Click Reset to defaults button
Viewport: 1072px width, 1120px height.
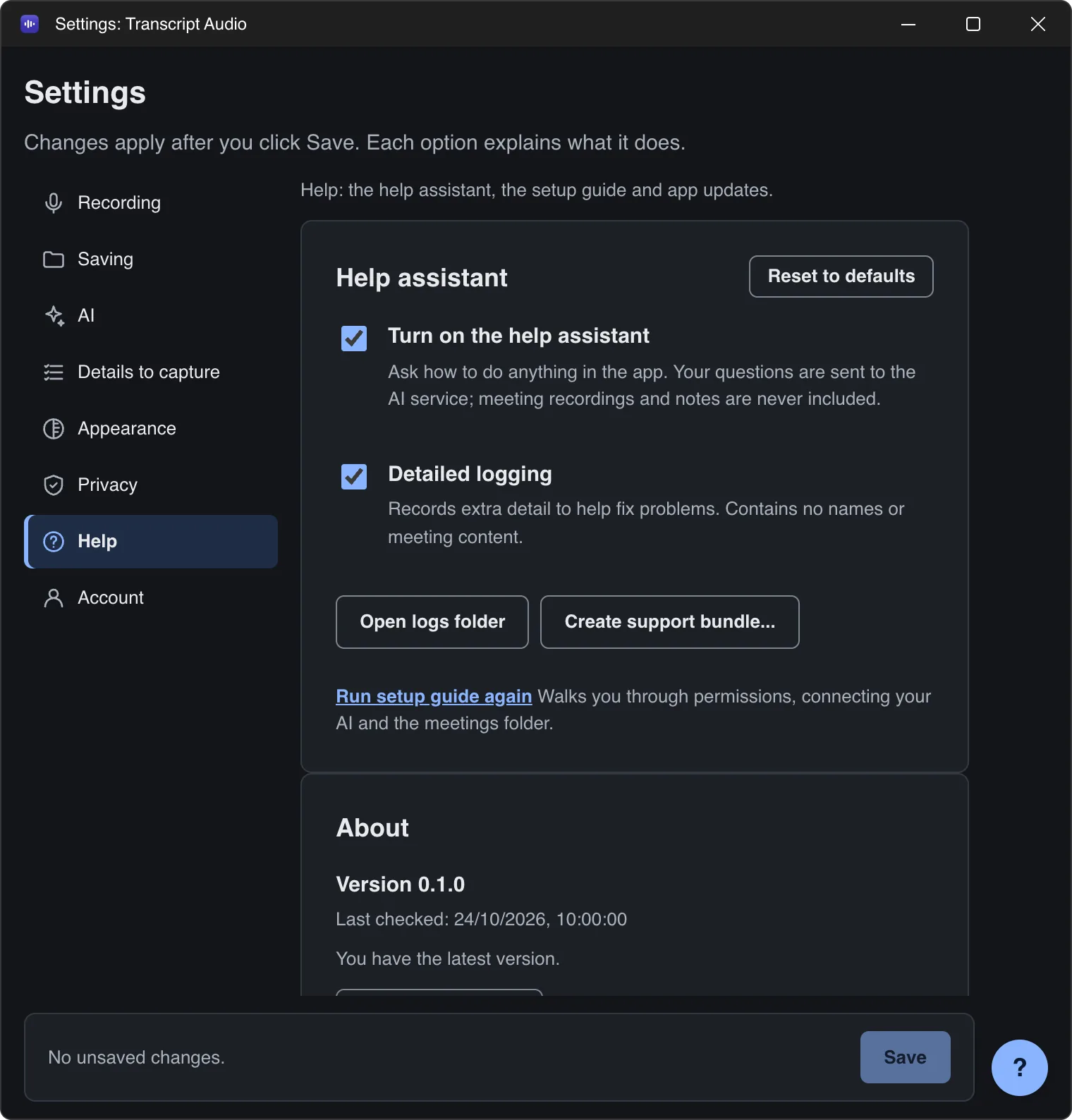click(841, 276)
